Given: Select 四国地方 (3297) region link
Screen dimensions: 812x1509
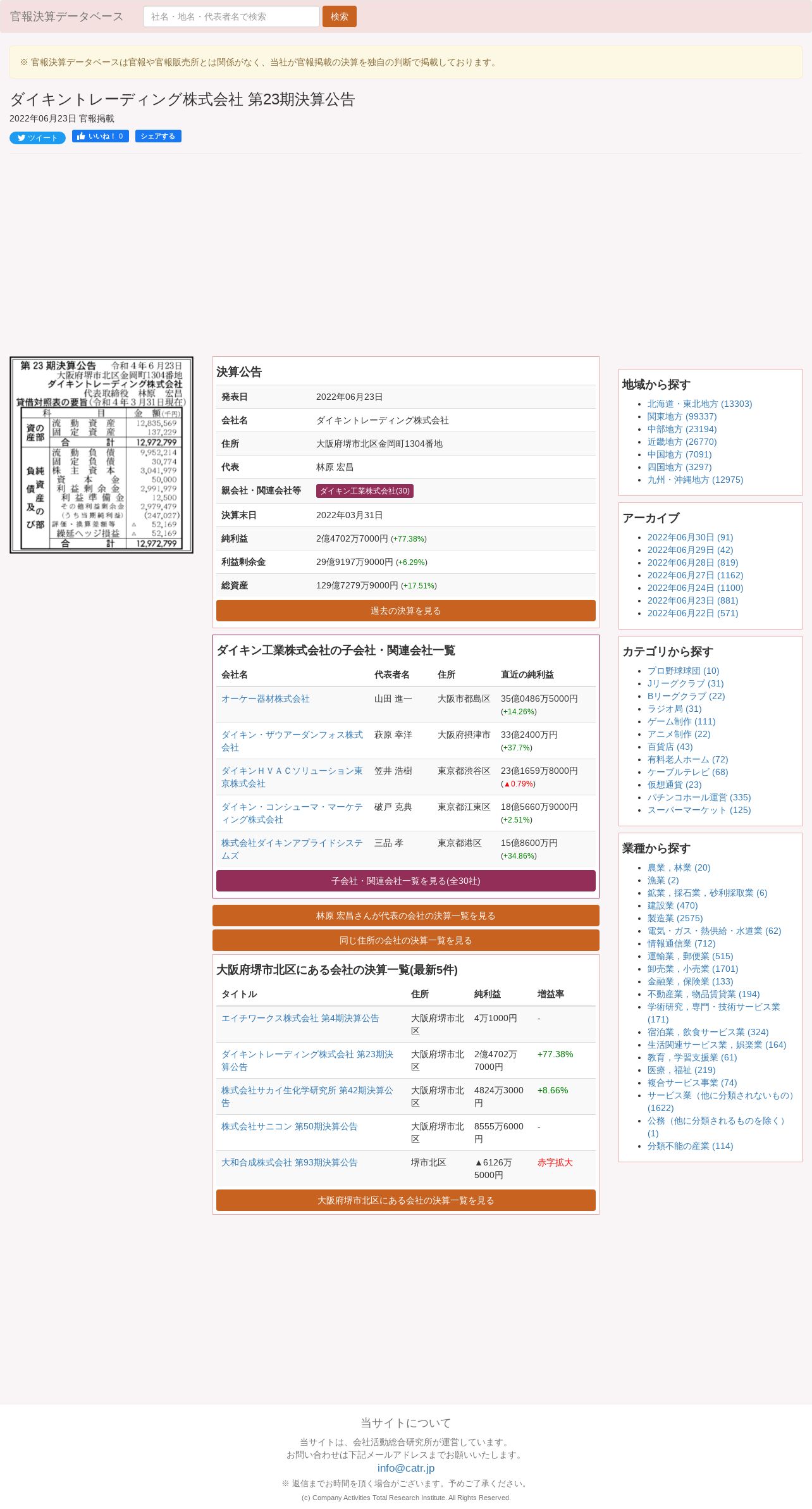Looking at the screenshot, I should pos(679,467).
